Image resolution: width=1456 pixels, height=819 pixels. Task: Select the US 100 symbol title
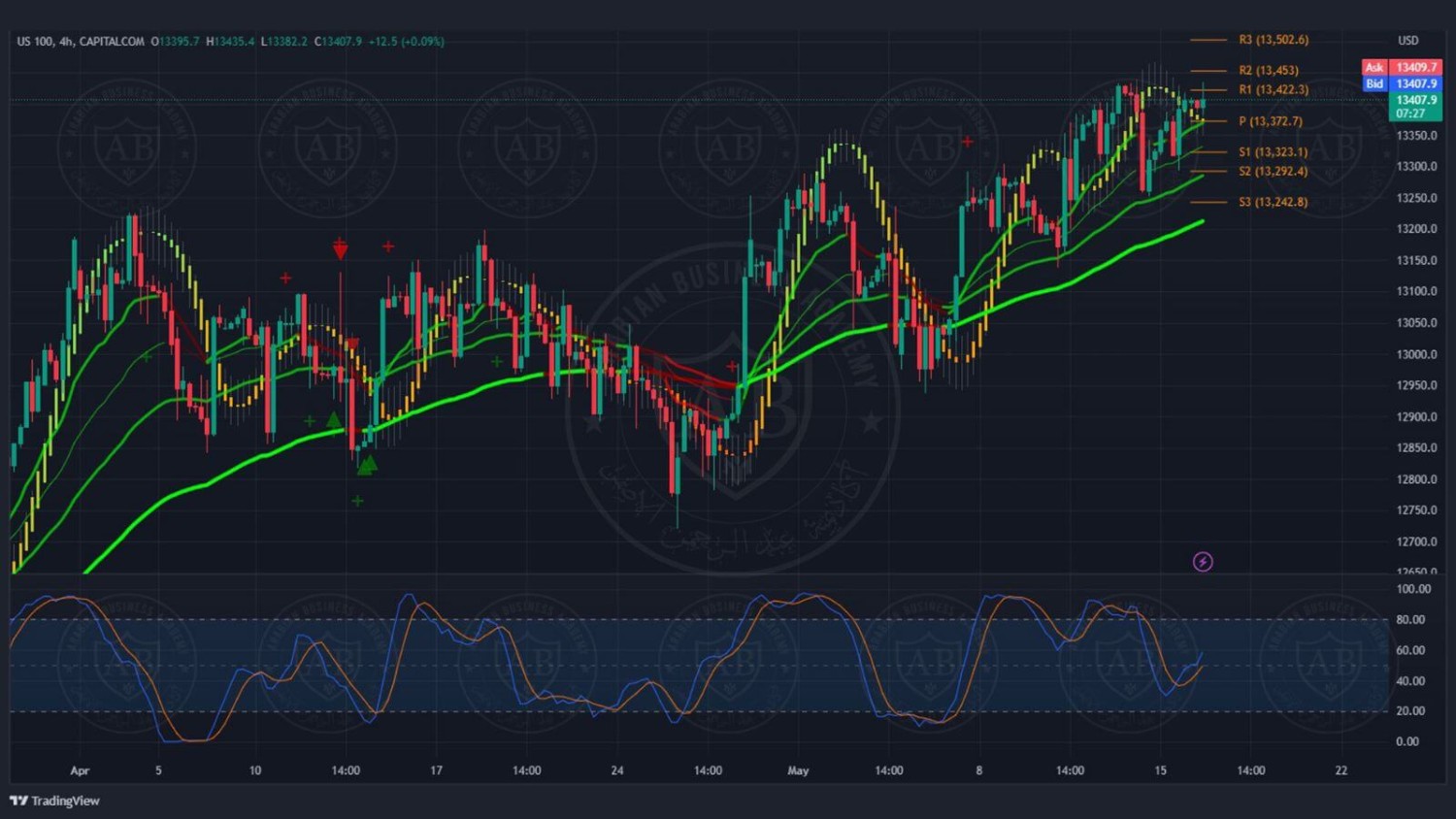[35, 42]
